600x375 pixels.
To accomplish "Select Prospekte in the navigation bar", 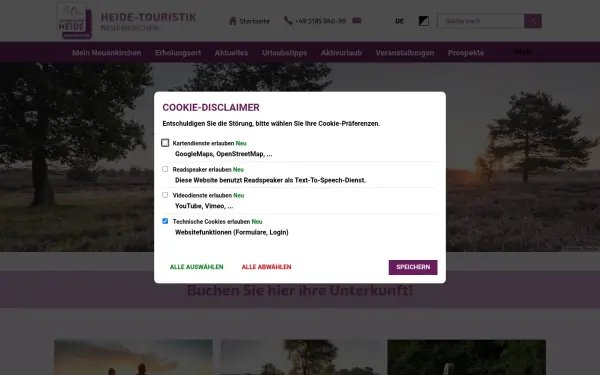I will [466, 53].
